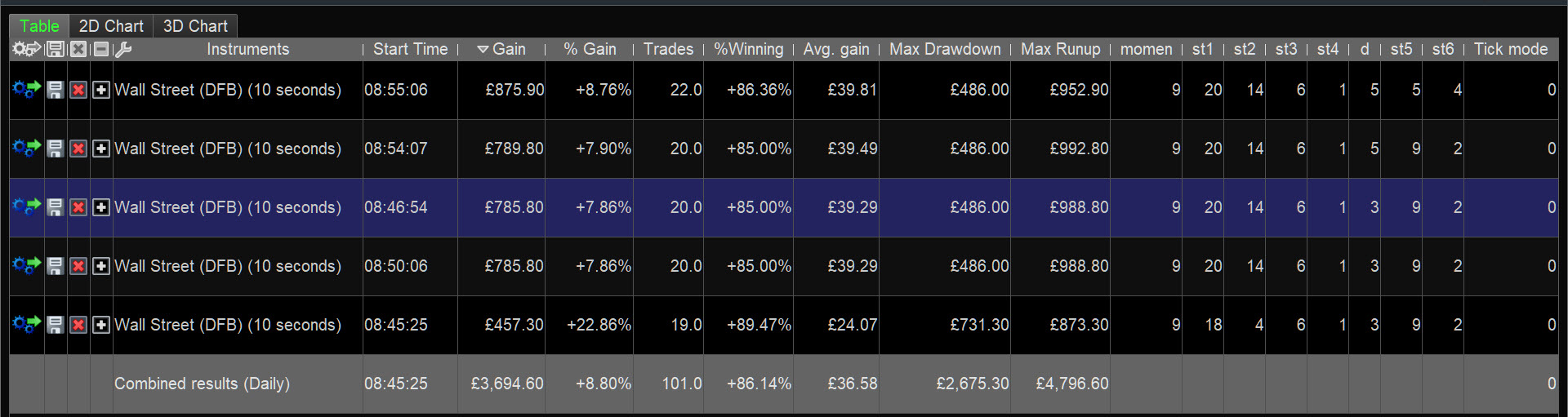Viewport: 1568px width, 417px height.
Task: Select the Combined results (Daily) row
Action: tap(202, 384)
